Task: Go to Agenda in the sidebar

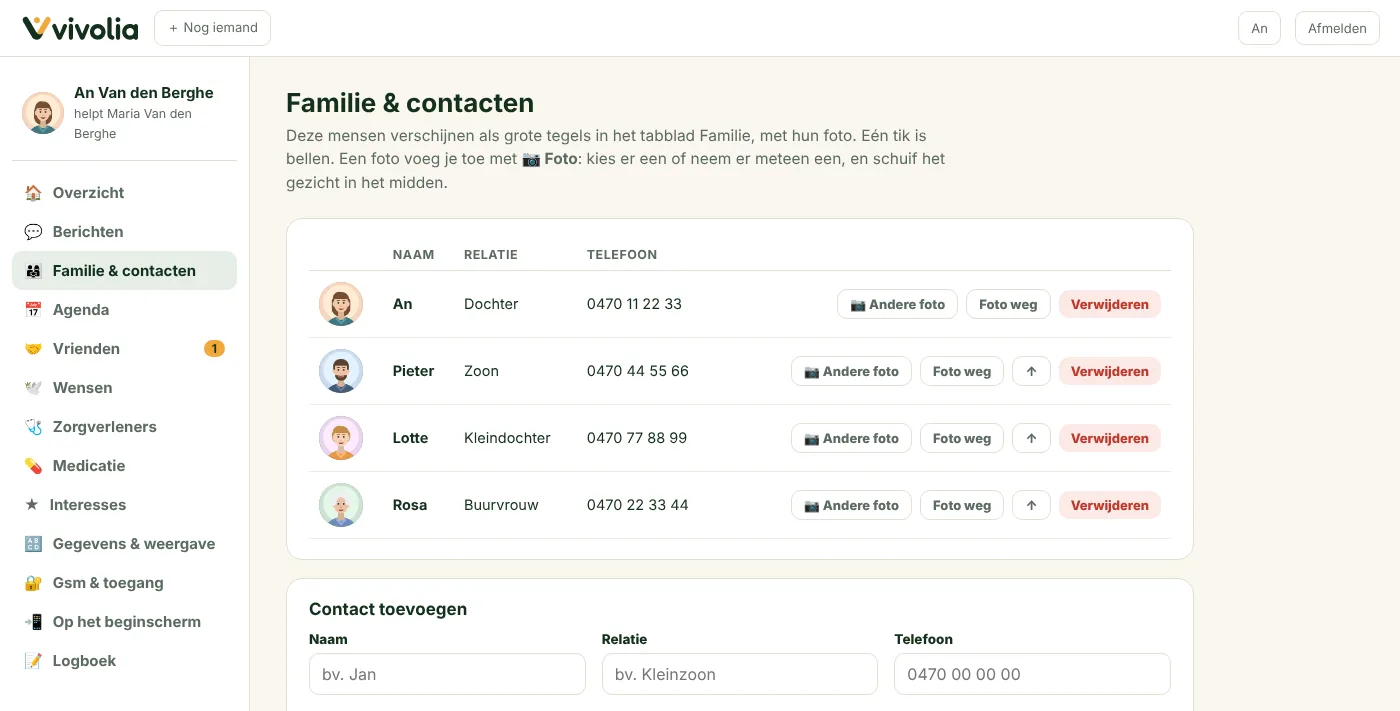Action: point(124,310)
